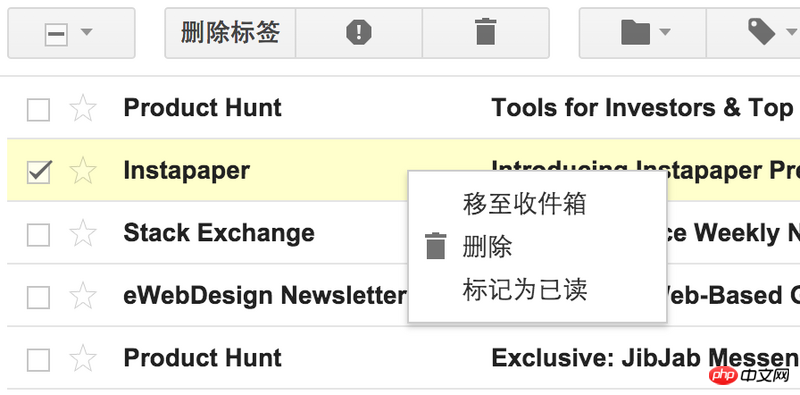This screenshot has height=395, width=800.
Task: Open the labels tag icon
Action: (x=761, y=32)
